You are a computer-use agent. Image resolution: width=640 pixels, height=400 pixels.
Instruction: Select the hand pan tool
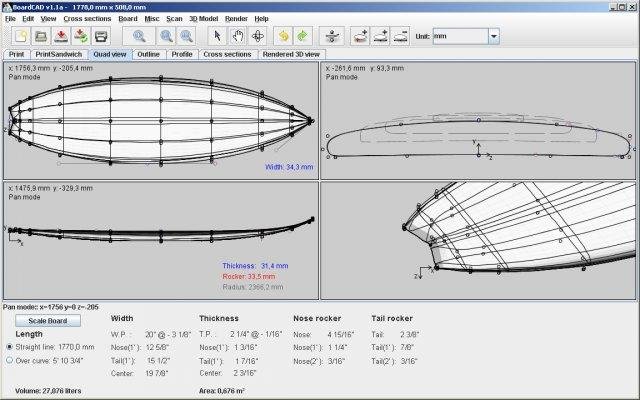pyautogui.click(x=238, y=36)
